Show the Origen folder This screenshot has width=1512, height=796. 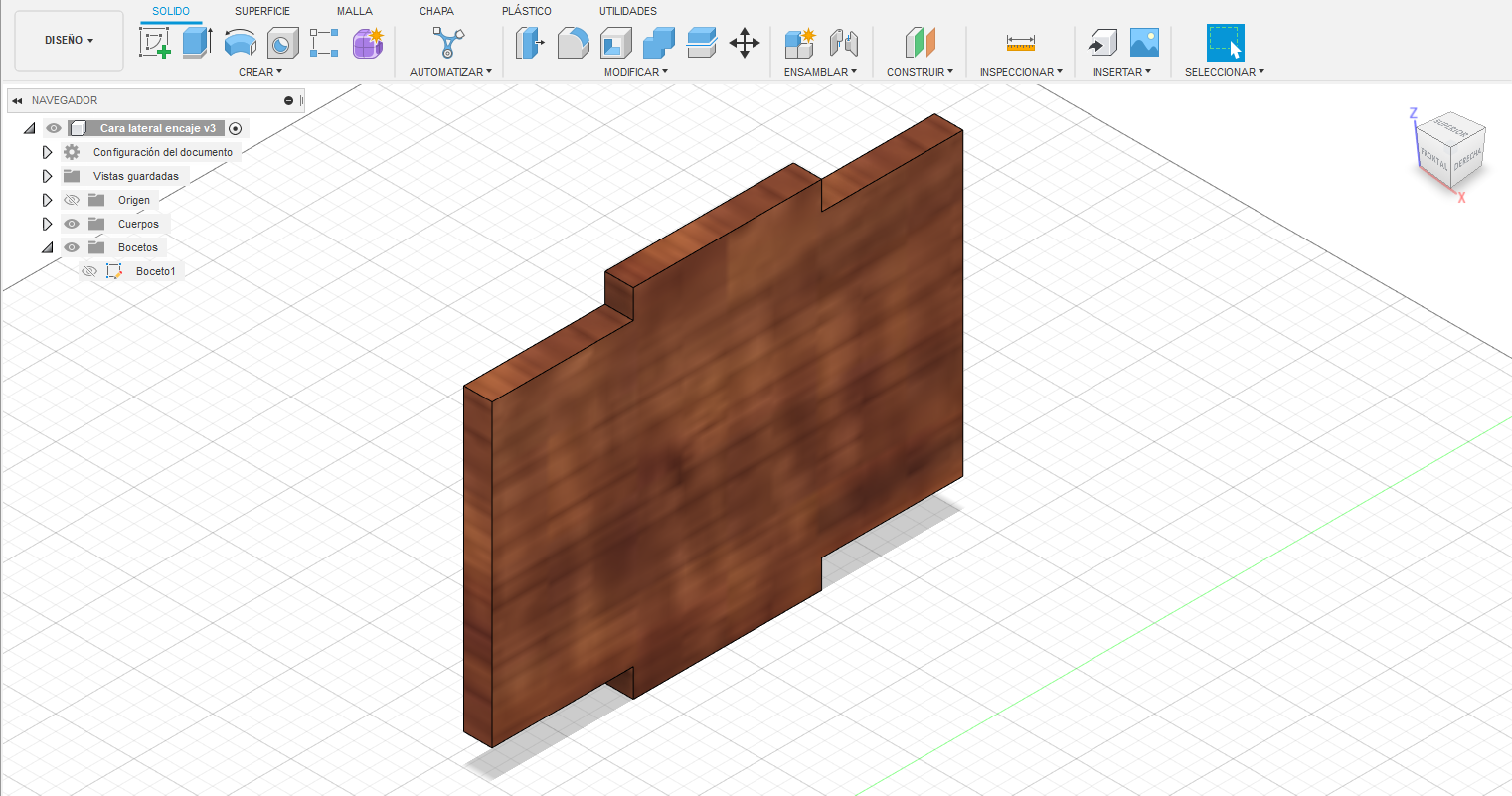(72, 200)
